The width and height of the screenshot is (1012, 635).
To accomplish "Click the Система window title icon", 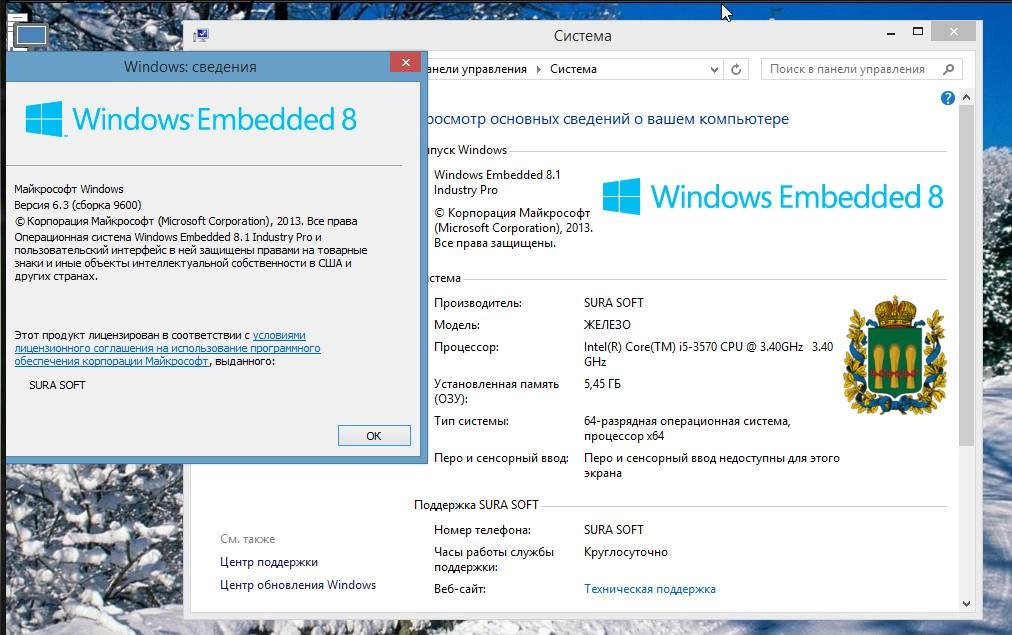I will point(201,35).
